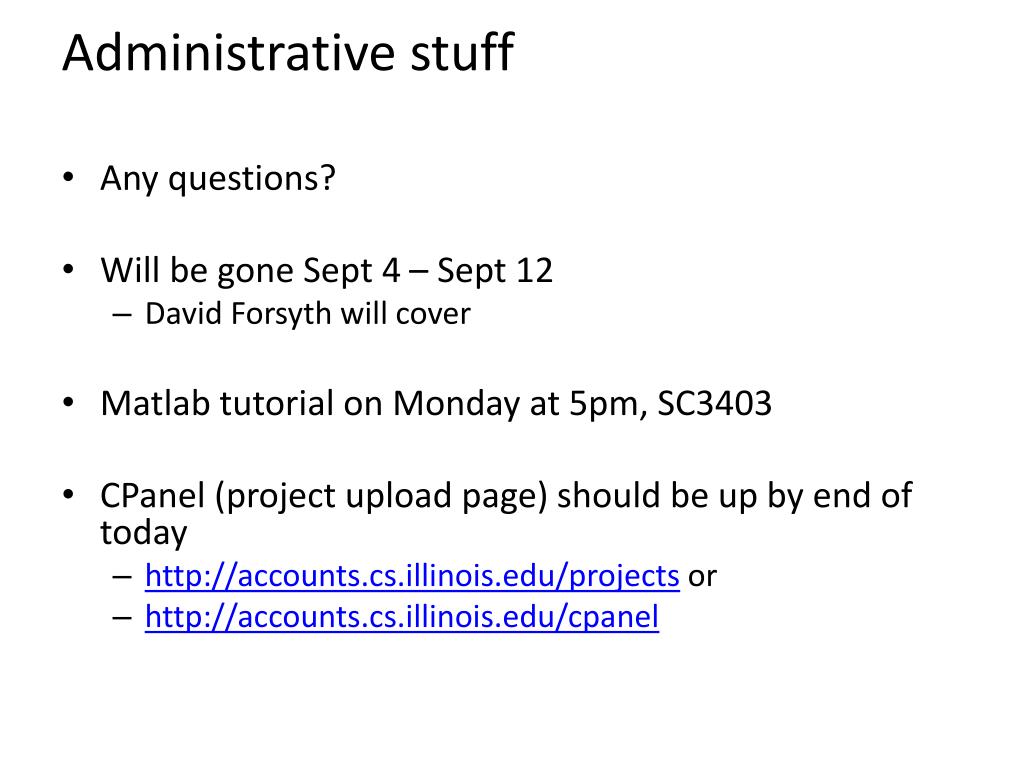Open the accounts.cs.illinois.edu/projects link
This screenshot has width=1024, height=768.
click(x=412, y=576)
